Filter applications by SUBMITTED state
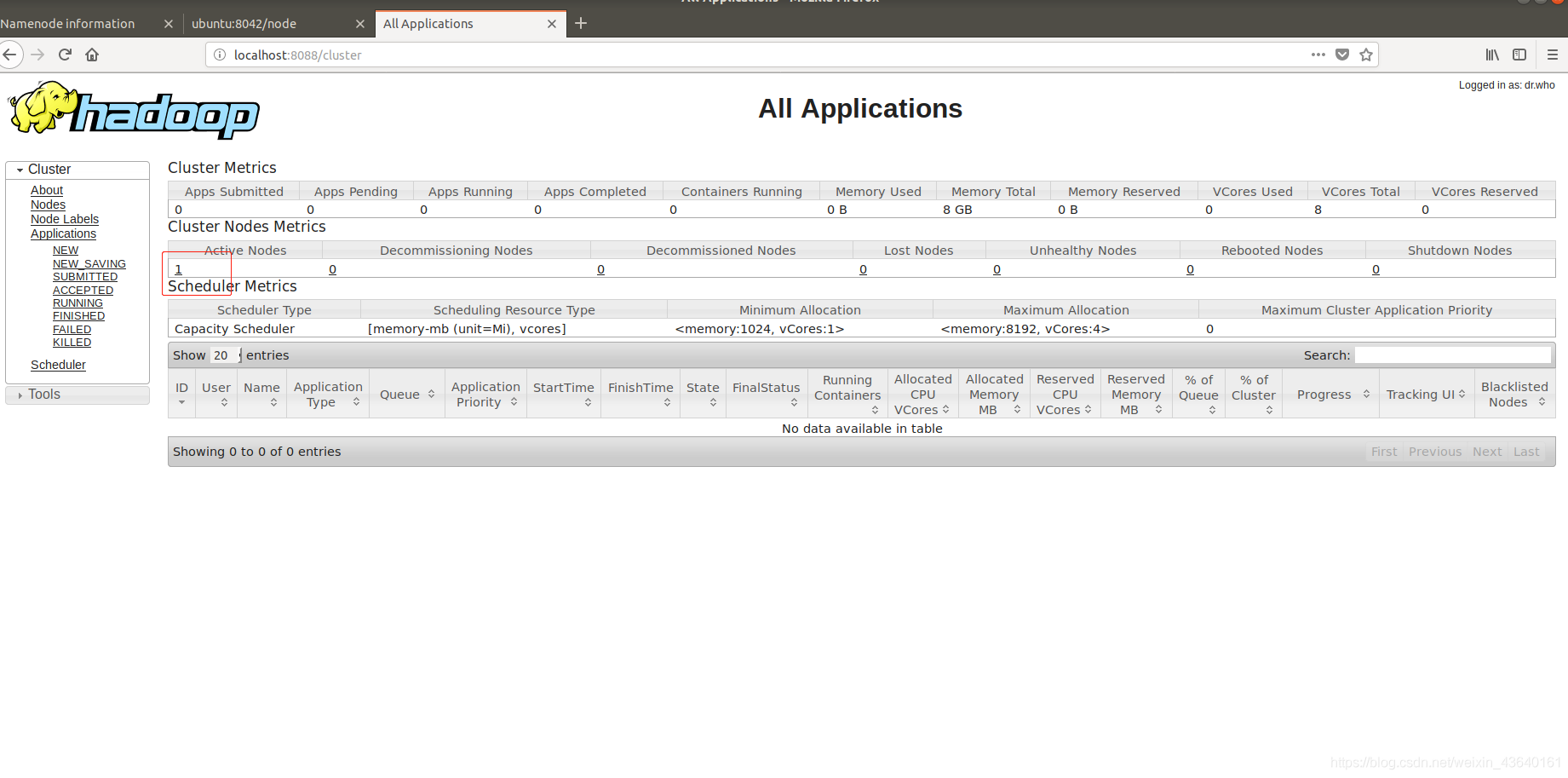This screenshot has width=1568, height=778. [85, 277]
